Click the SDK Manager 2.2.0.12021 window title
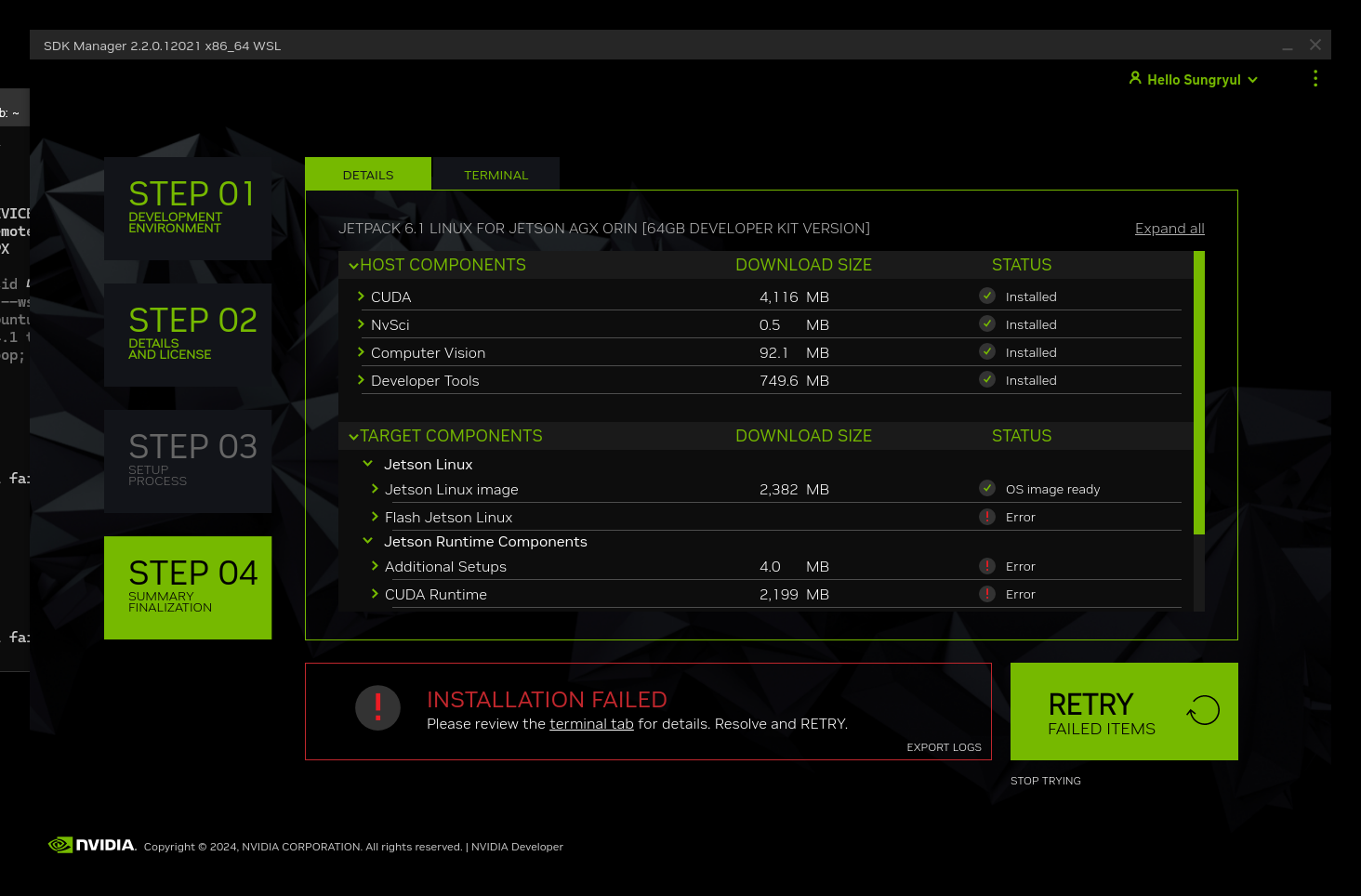Viewport: 1361px width, 896px height. pyautogui.click(x=162, y=46)
